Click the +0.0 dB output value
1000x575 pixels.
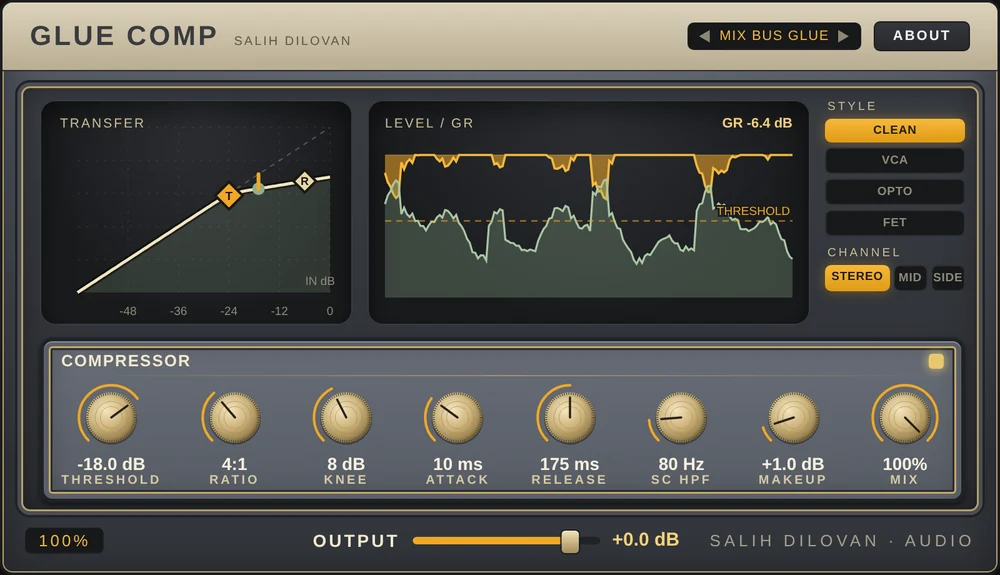coord(645,539)
